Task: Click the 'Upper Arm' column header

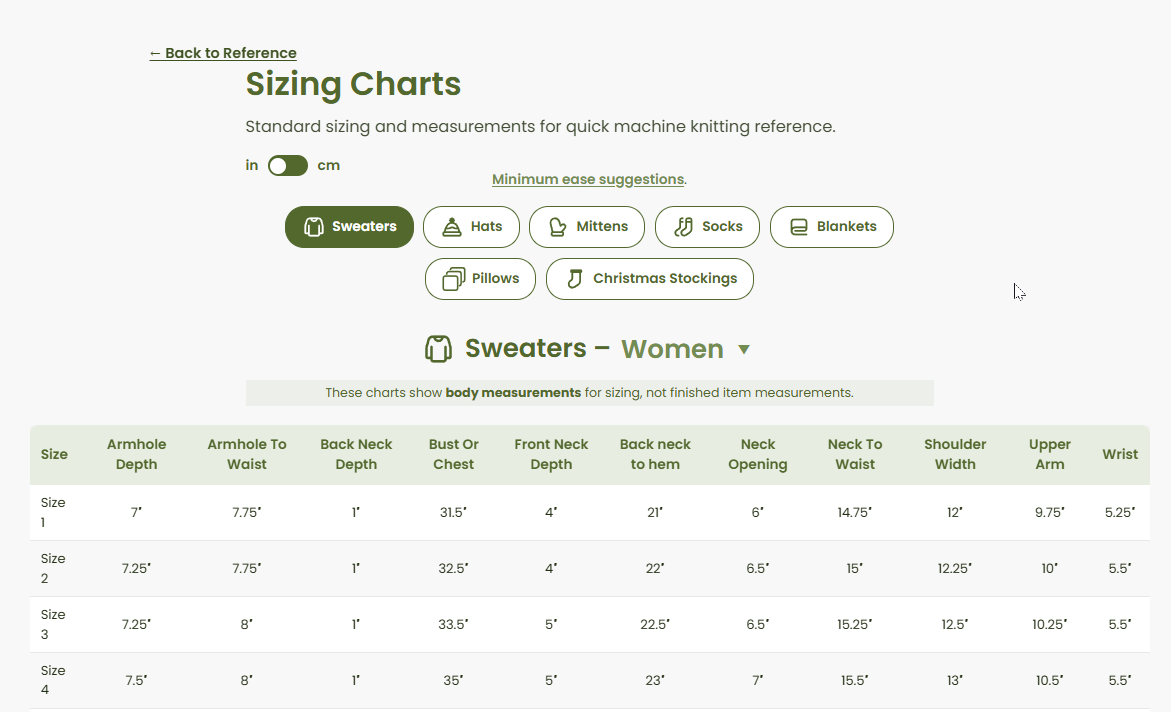Action: pos(1049,454)
